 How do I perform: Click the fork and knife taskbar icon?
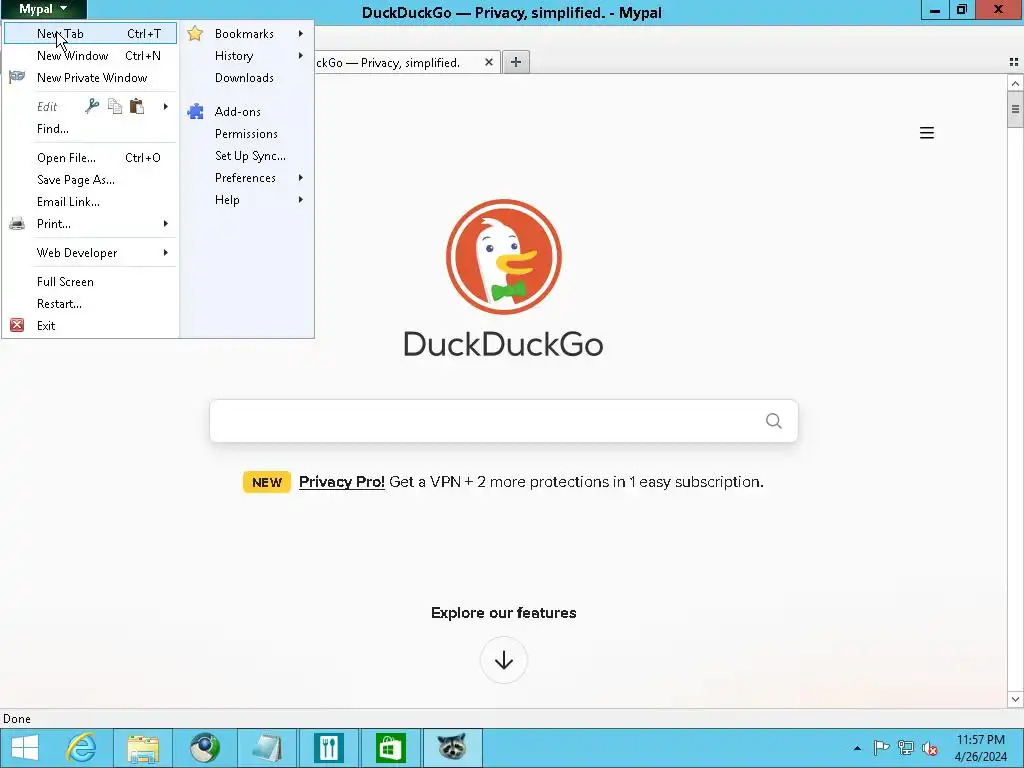[x=328, y=748]
